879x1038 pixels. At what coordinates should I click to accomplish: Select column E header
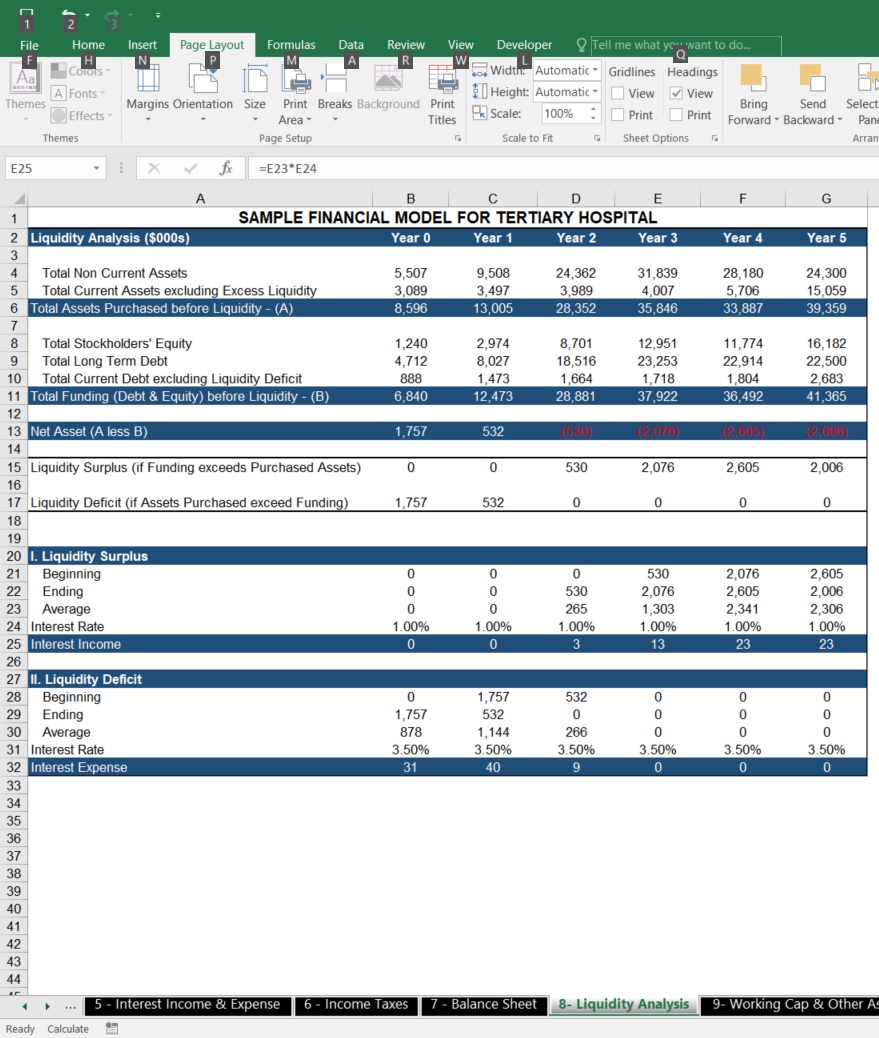pyautogui.click(x=657, y=199)
